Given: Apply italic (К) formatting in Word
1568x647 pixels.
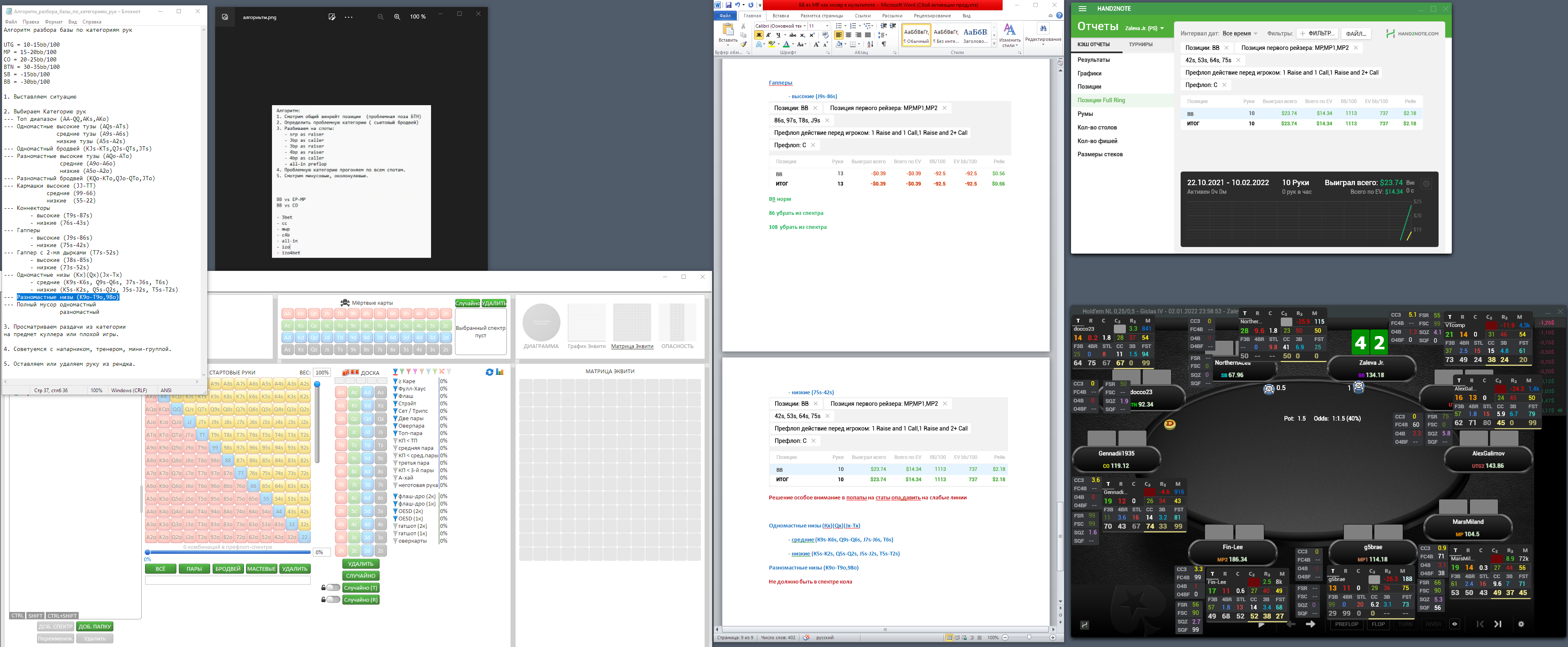Looking at the screenshot, I should pyautogui.click(x=768, y=35).
